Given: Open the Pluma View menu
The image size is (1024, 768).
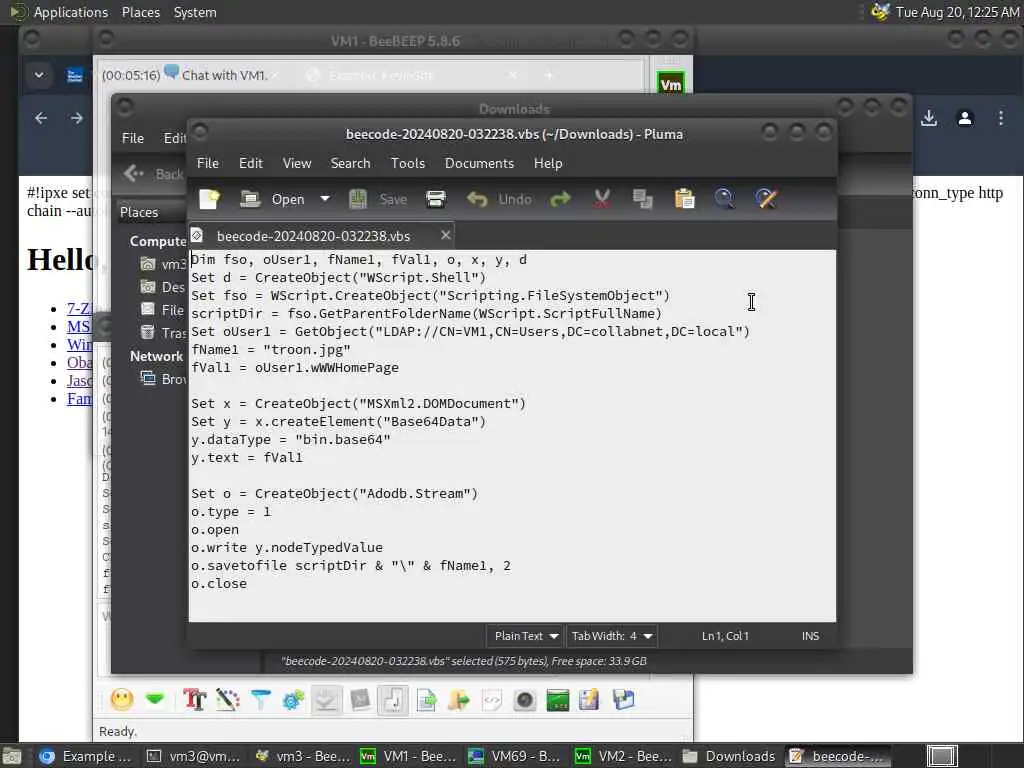Looking at the screenshot, I should pyautogui.click(x=296, y=163).
